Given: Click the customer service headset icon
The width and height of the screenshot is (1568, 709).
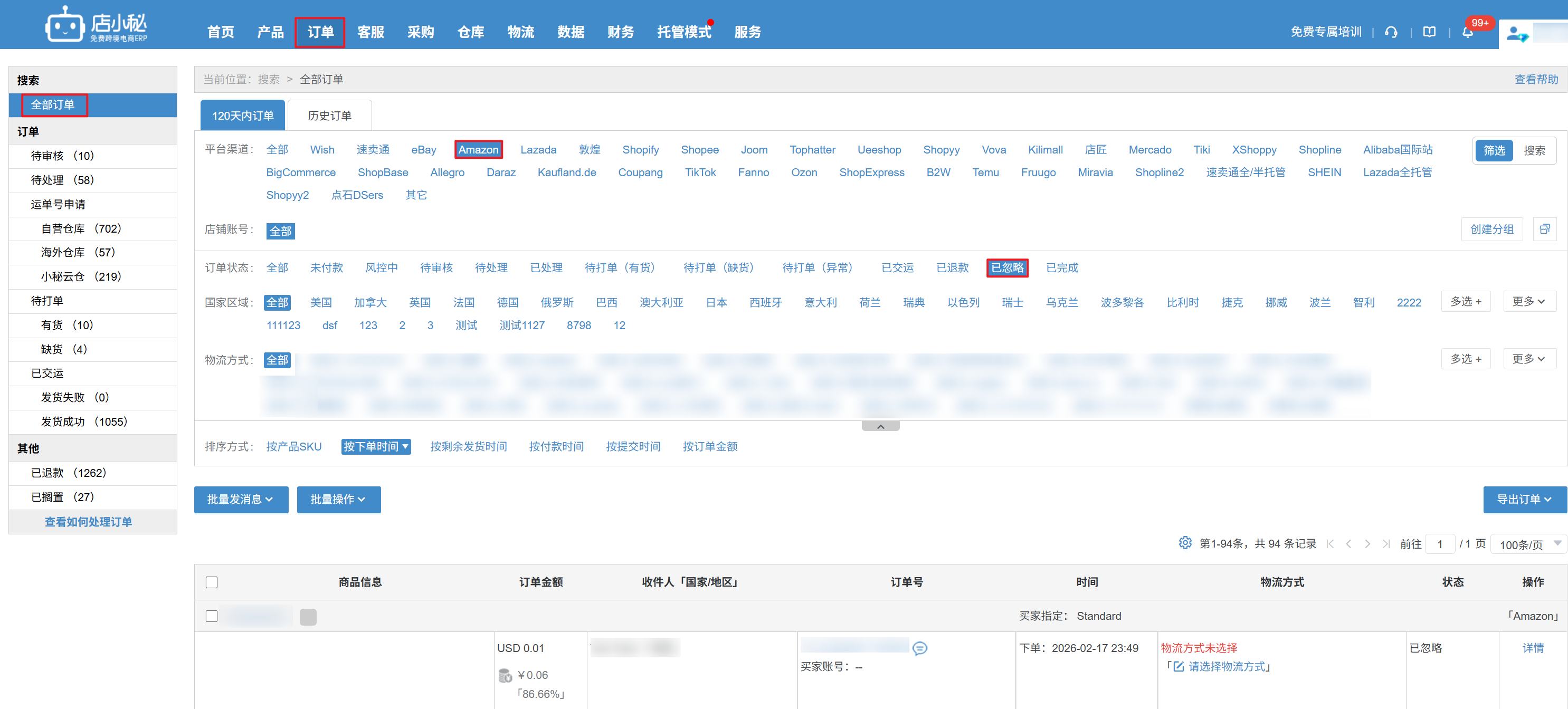Looking at the screenshot, I should coord(1391,32).
